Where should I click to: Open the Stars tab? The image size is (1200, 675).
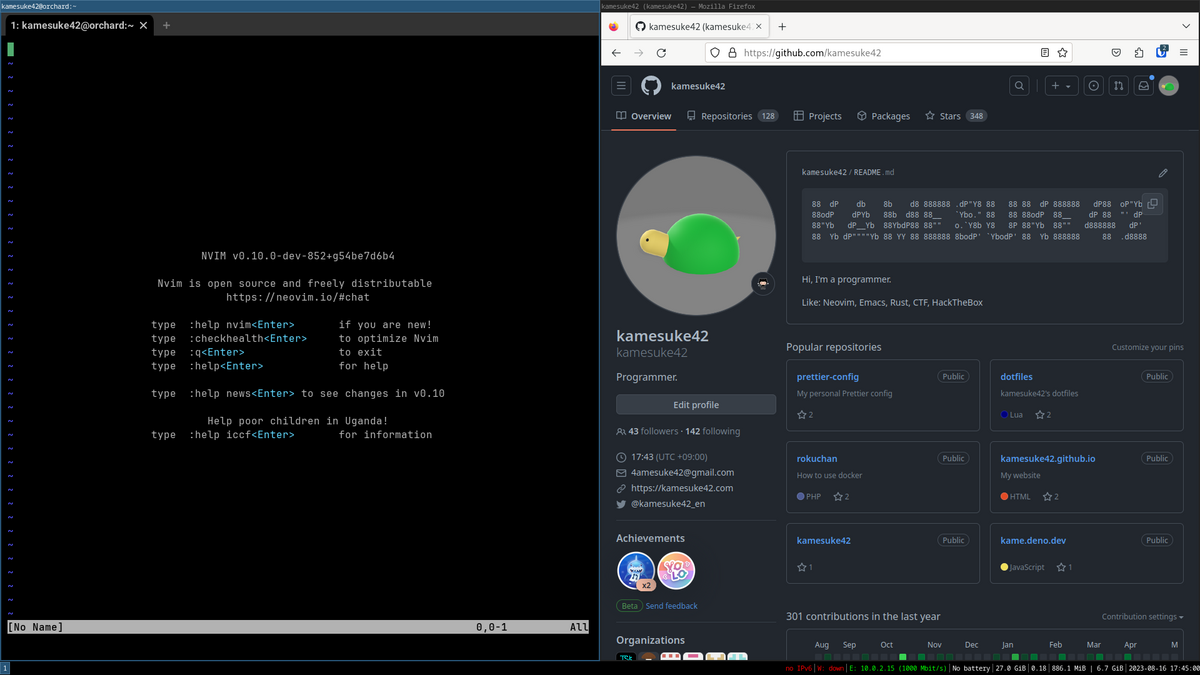tap(956, 116)
